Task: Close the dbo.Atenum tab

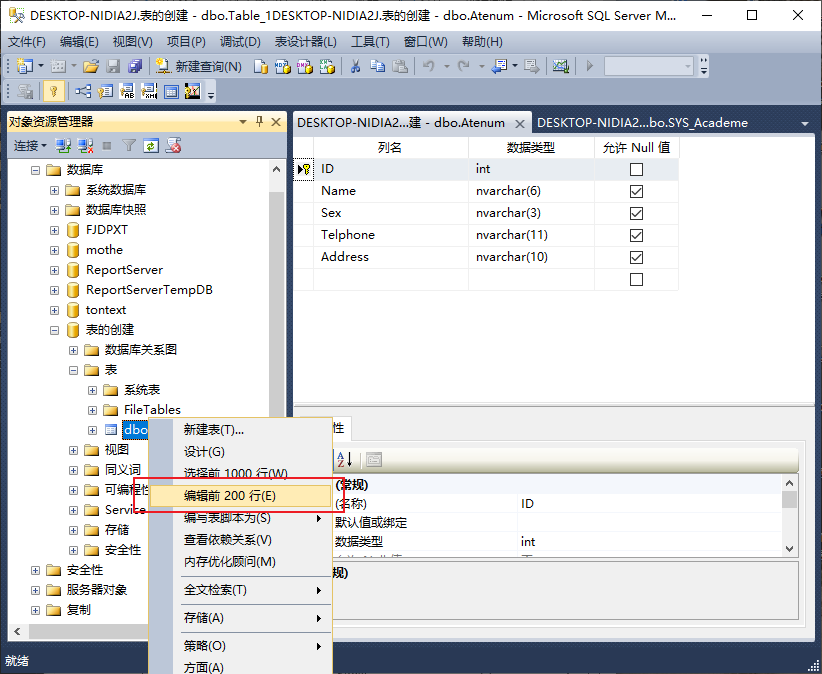Action: click(520, 124)
